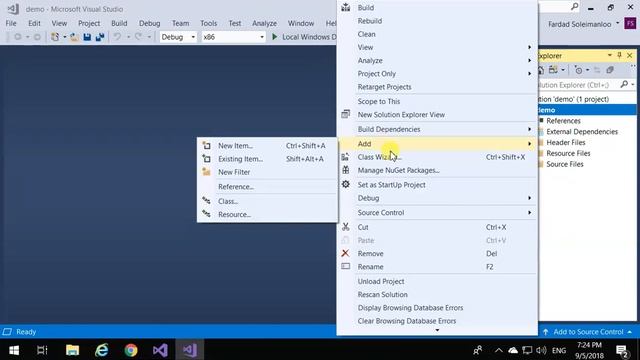Screen dimensions: 640x360
Task: Click the Save toolbar icon
Action: point(87,37)
